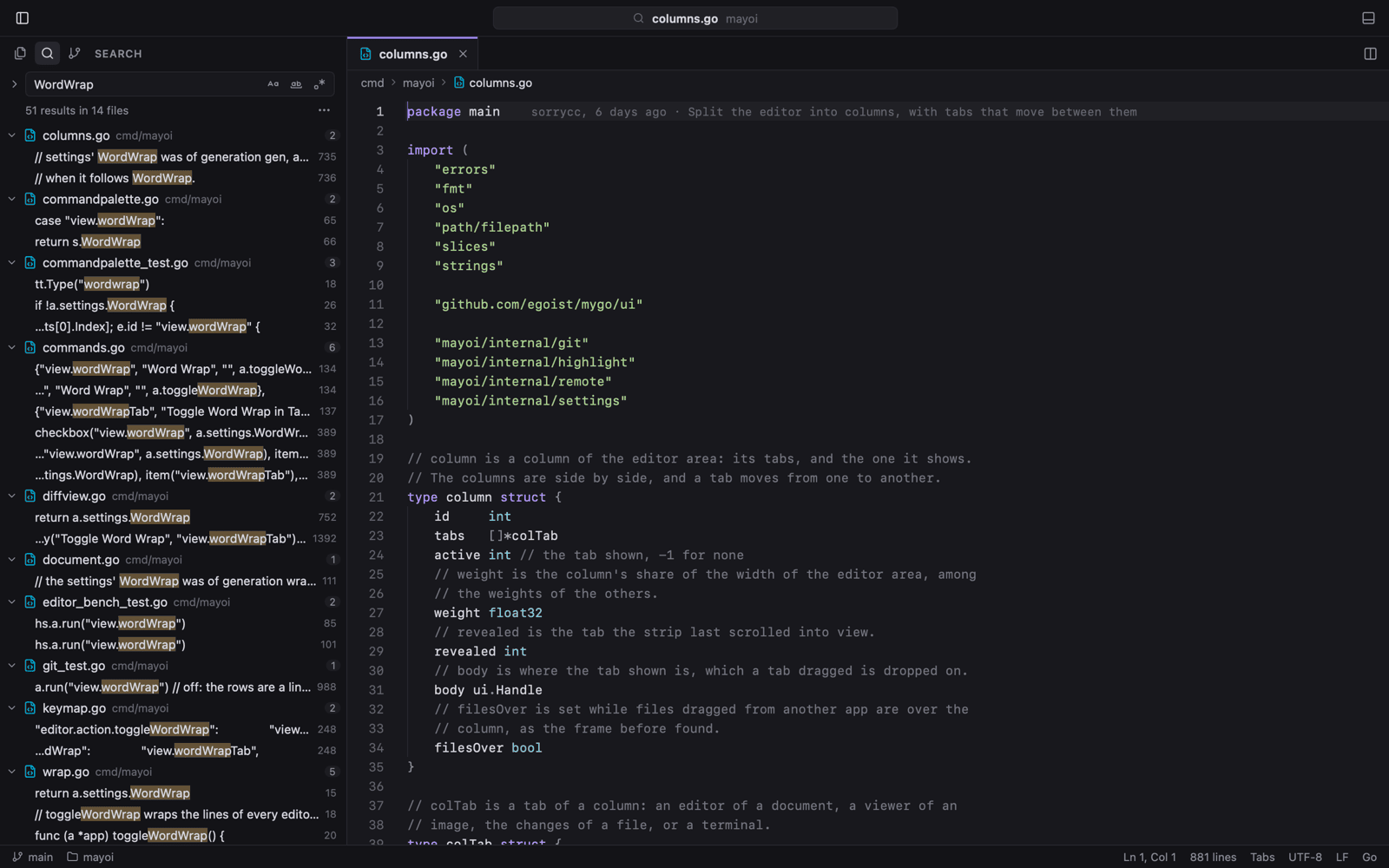
Task: Select the columns.go editor tab
Action: tap(412, 54)
